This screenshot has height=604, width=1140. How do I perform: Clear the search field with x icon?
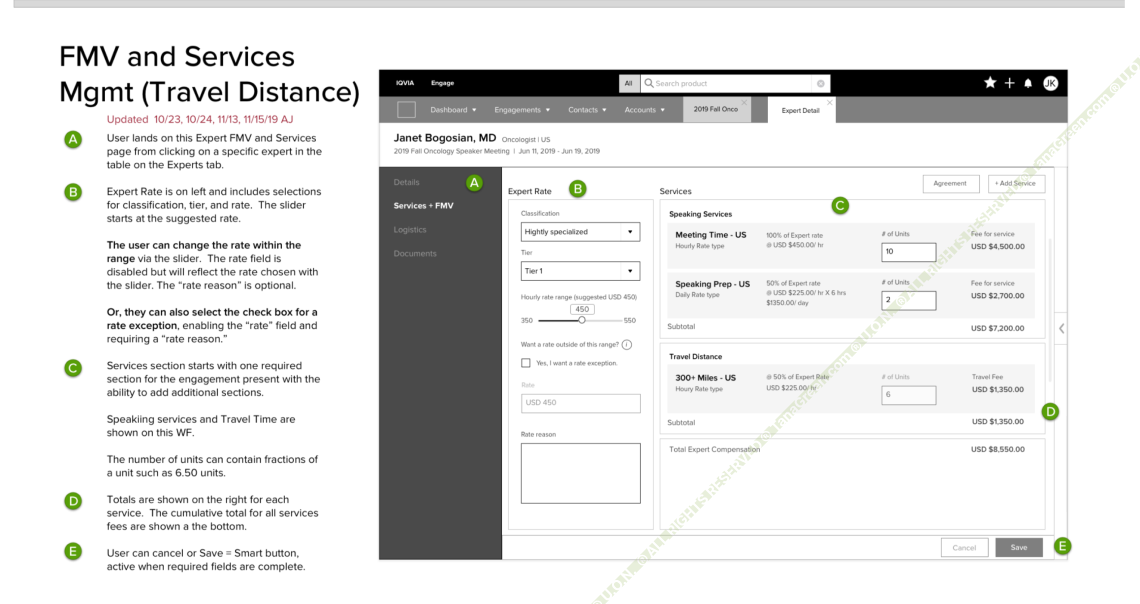pyautogui.click(x=821, y=84)
